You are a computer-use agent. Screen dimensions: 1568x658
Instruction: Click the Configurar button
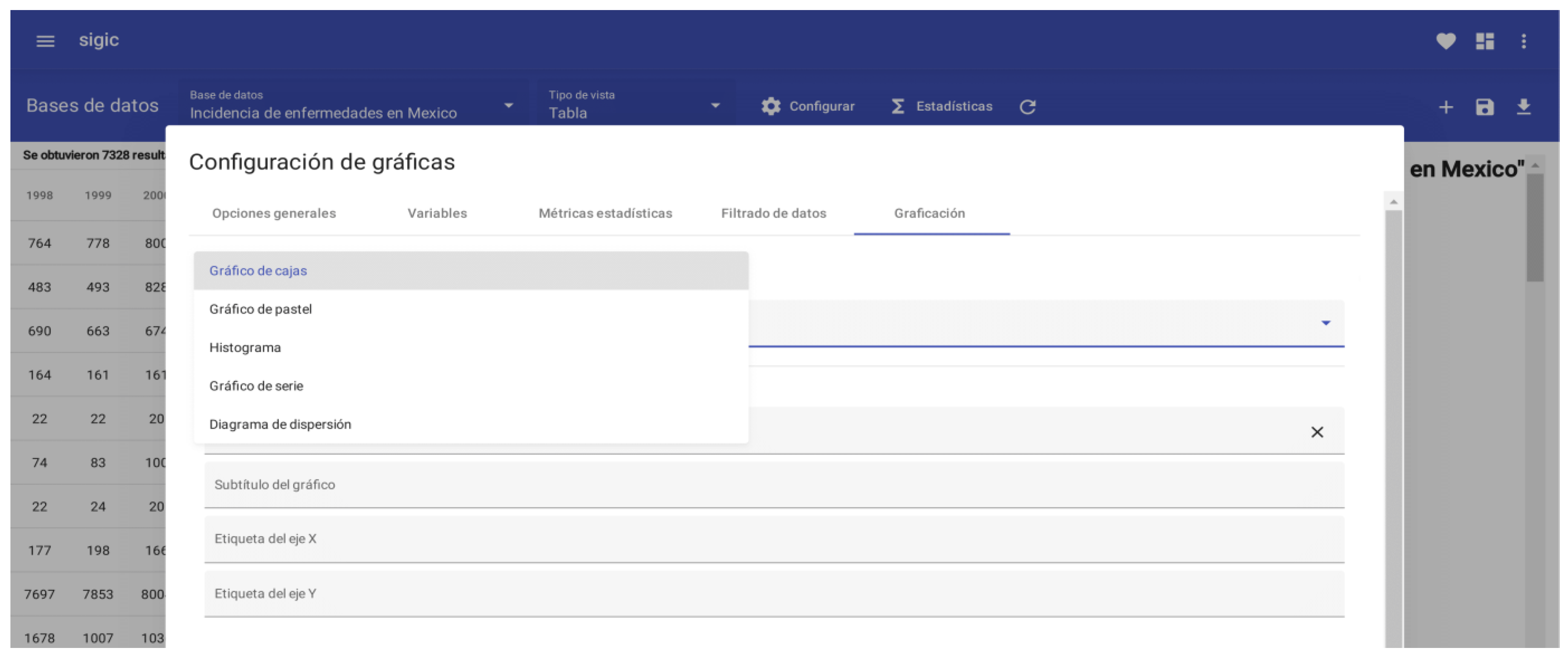(x=808, y=106)
